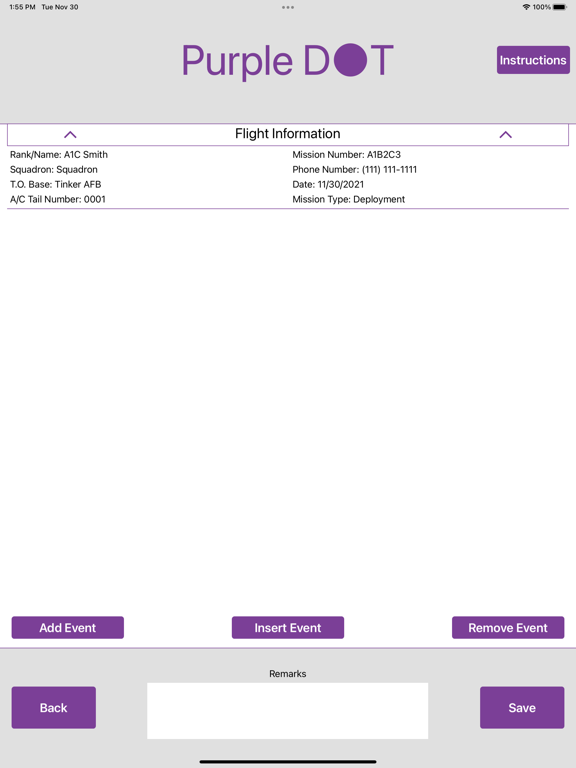Click the Add Event button
This screenshot has height=768, width=576.
68,627
